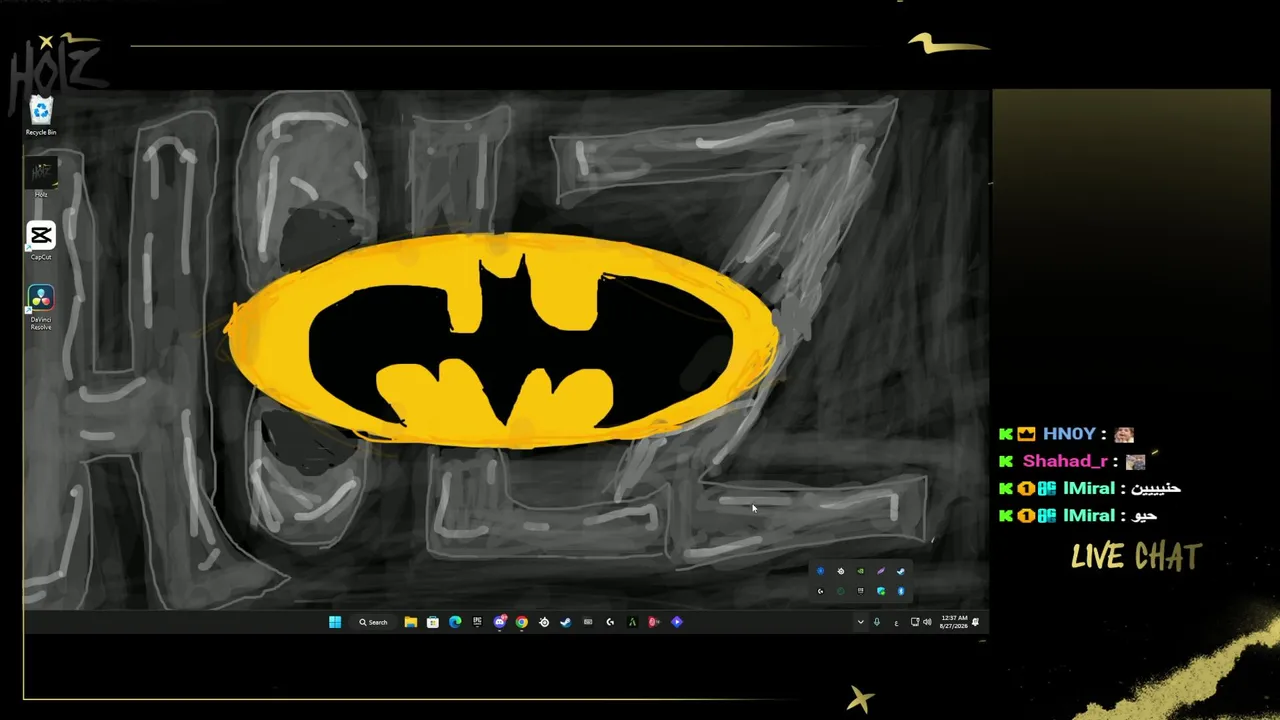Open the DaVinci Resolve desktop shortcut

pos(41,308)
